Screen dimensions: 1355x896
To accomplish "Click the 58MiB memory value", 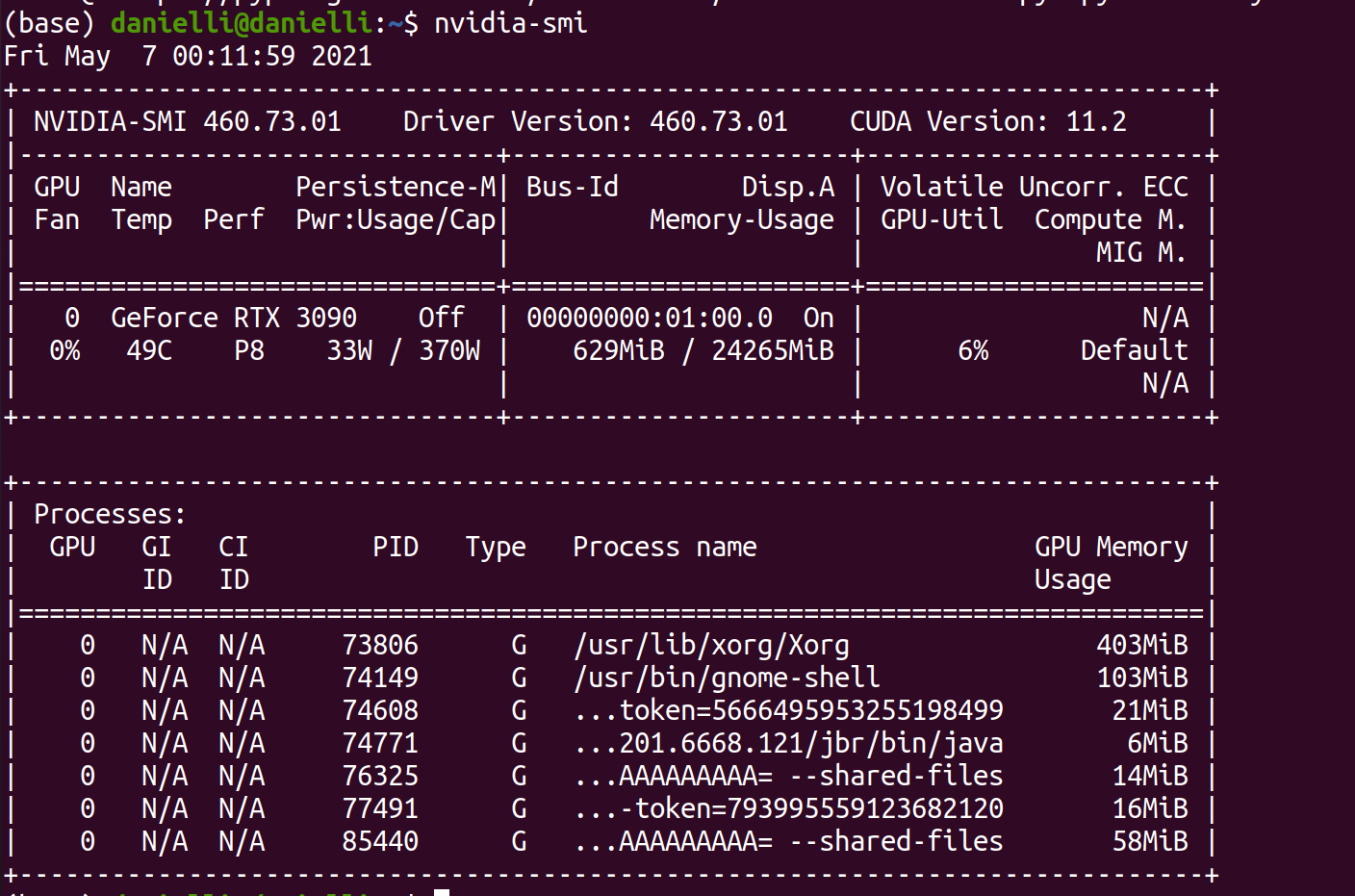I will coord(1150,841).
